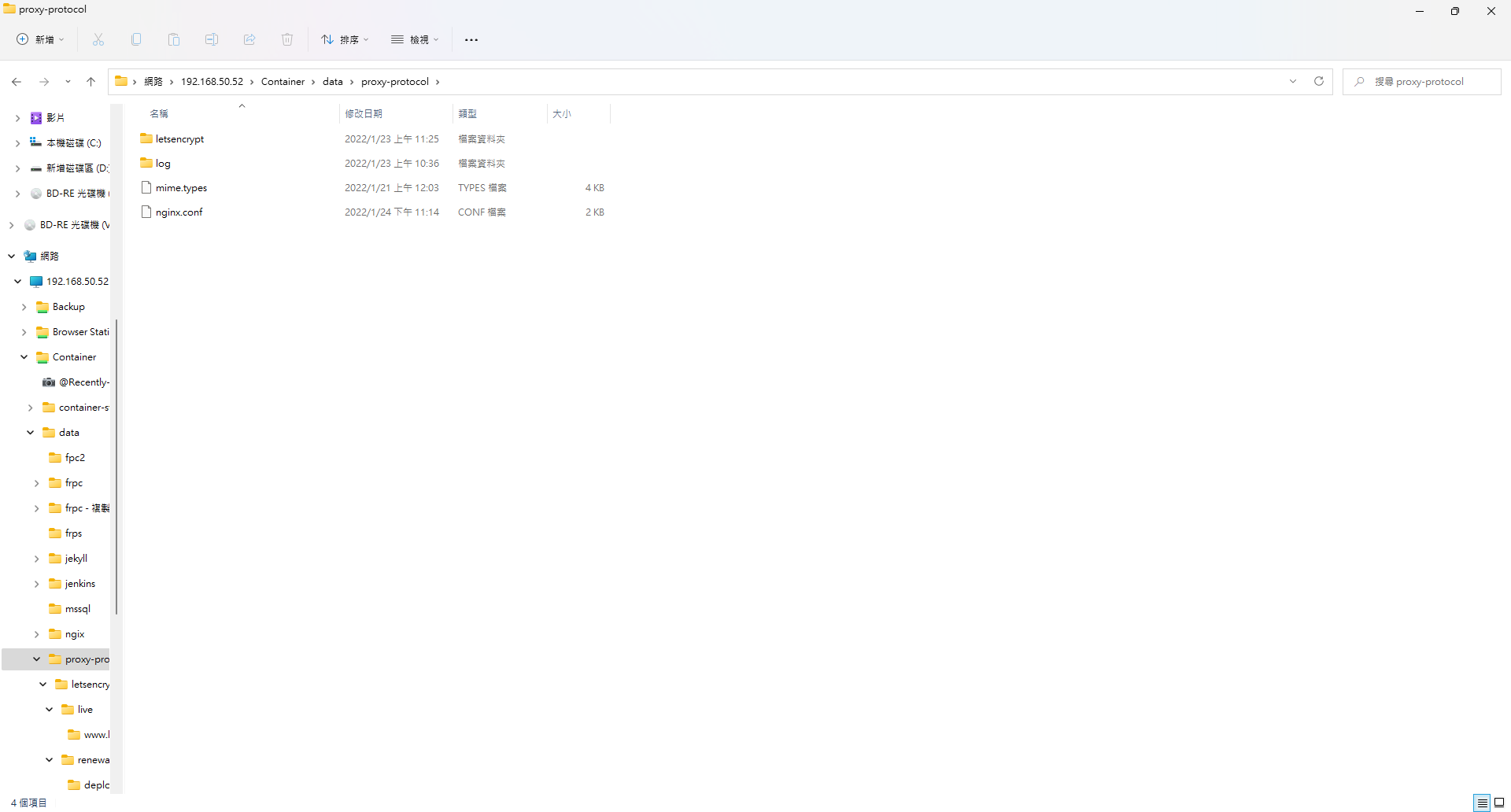Click the Rename icon in toolbar
This screenshot has height=812, width=1511.
[x=212, y=39]
